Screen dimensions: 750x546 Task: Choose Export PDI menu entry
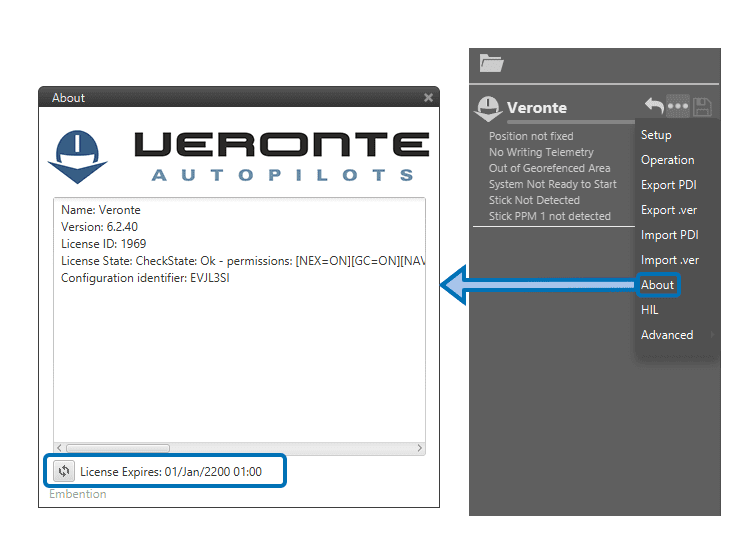click(668, 185)
